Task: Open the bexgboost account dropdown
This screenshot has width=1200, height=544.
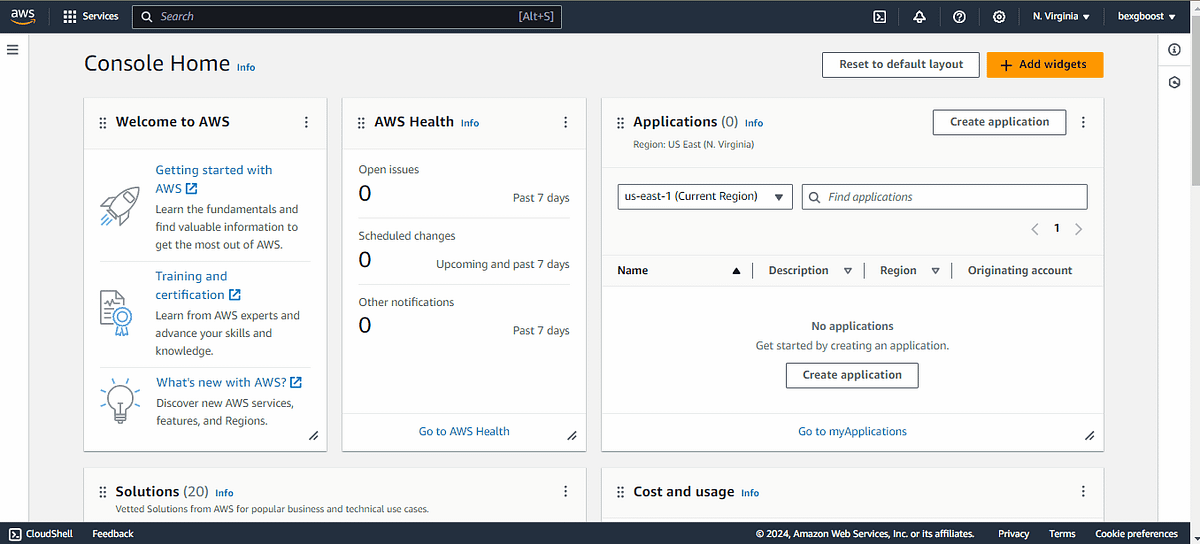Action: click(x=1146, y=16)
